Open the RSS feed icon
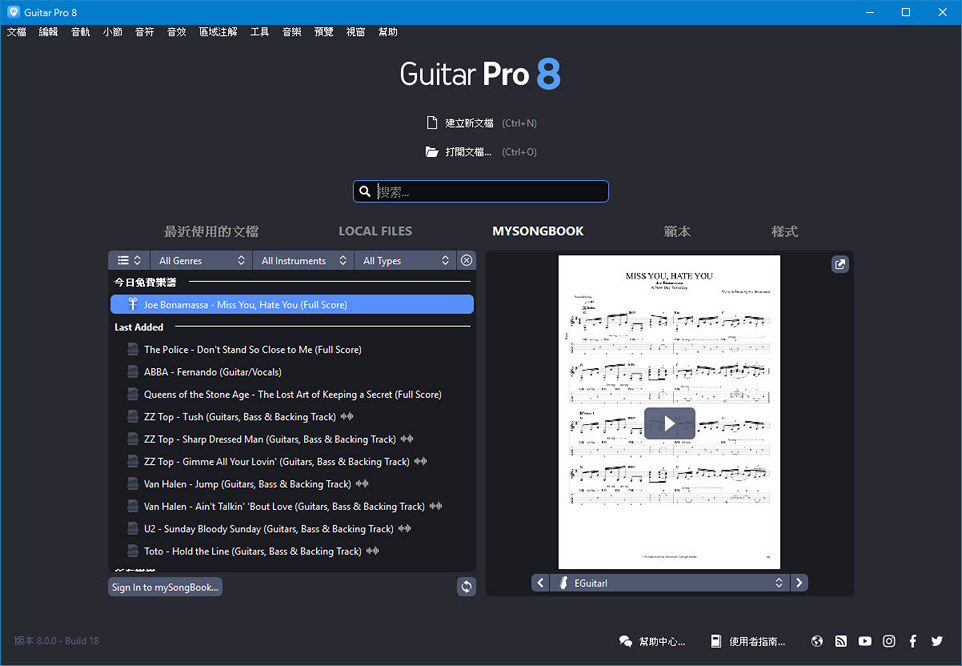The width and height of the screenshot is (962, 666). 840,641
